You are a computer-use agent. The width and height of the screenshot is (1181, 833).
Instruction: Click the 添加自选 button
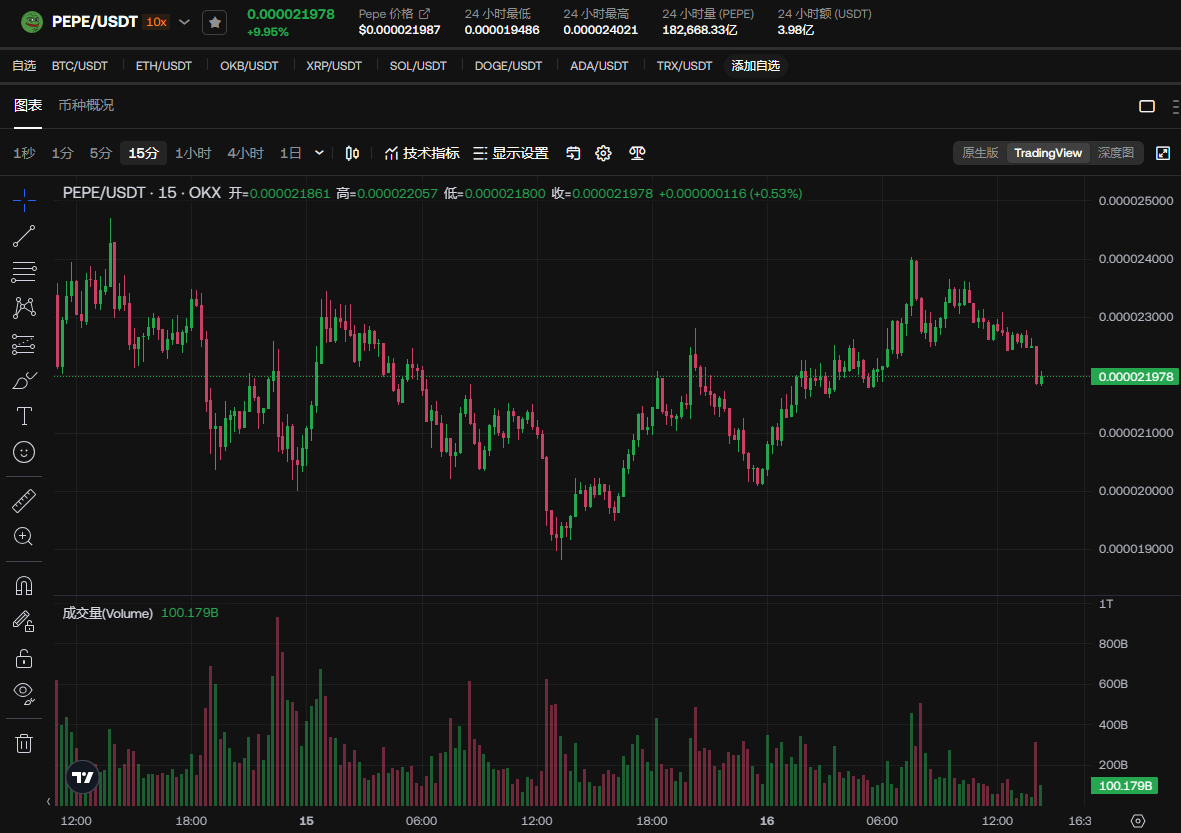755,66
